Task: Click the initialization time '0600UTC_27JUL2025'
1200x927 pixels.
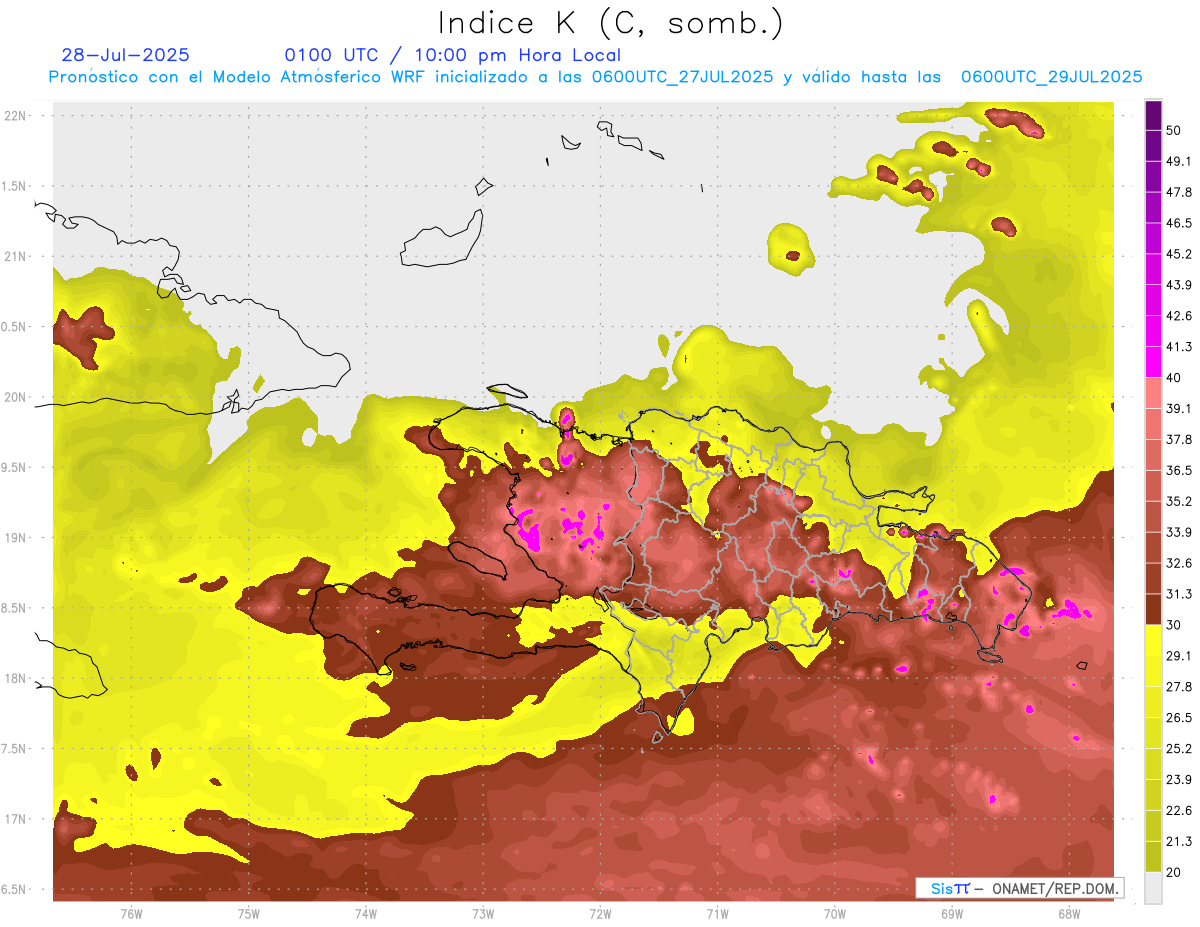Action: pos(682,77)
